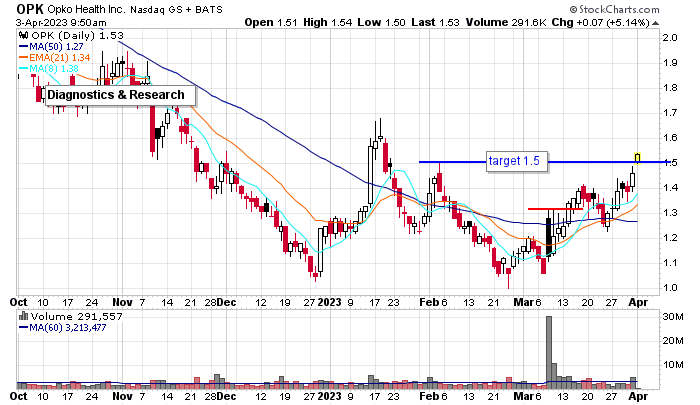Image resolution: width=700 pixels, height=405 pixels.
Task: Click the 10M volume axis label
Action: (x=673, y=364)
